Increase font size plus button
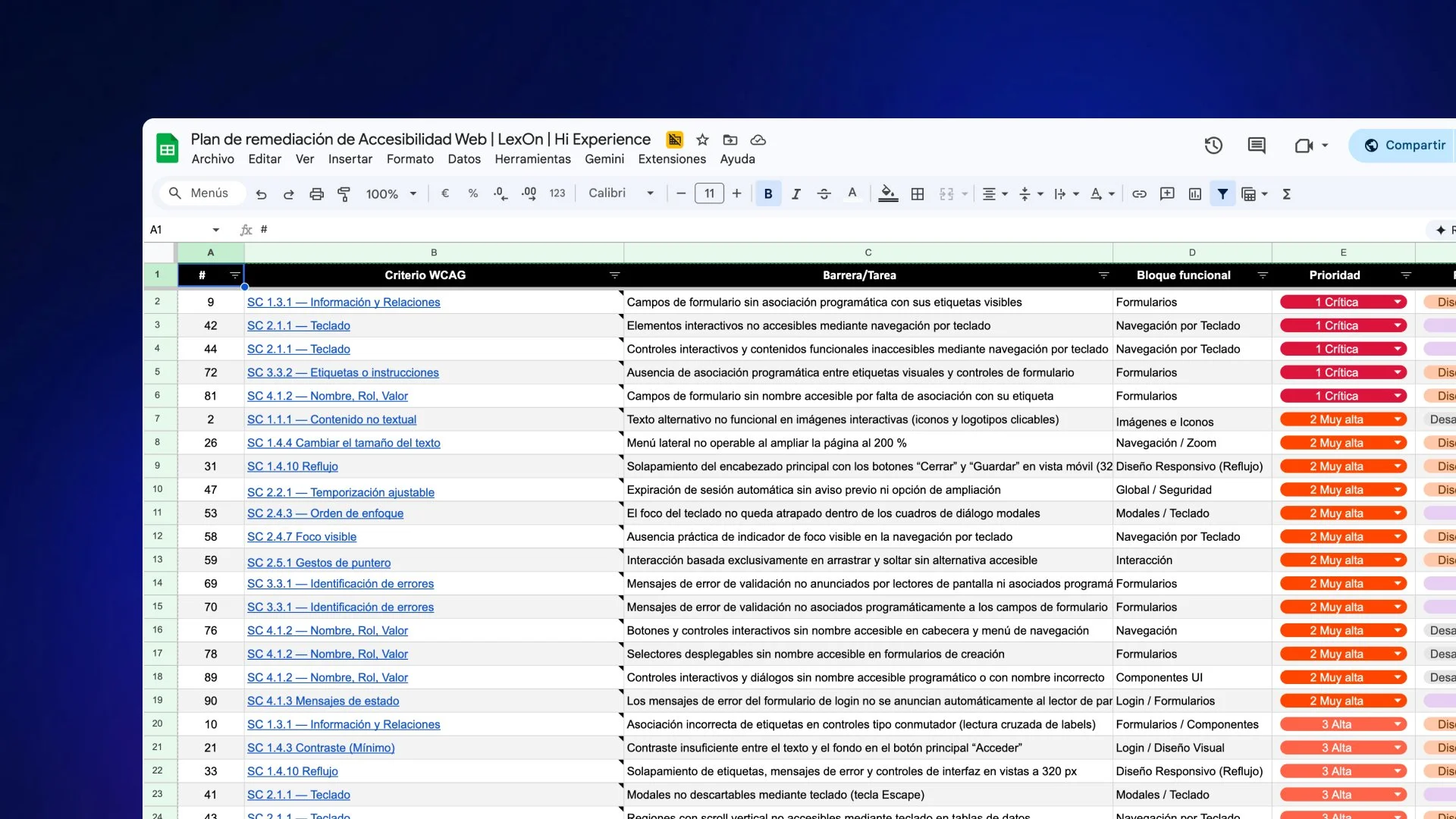This screenshot has height=819, width=1456. click(x=736, y=193)
